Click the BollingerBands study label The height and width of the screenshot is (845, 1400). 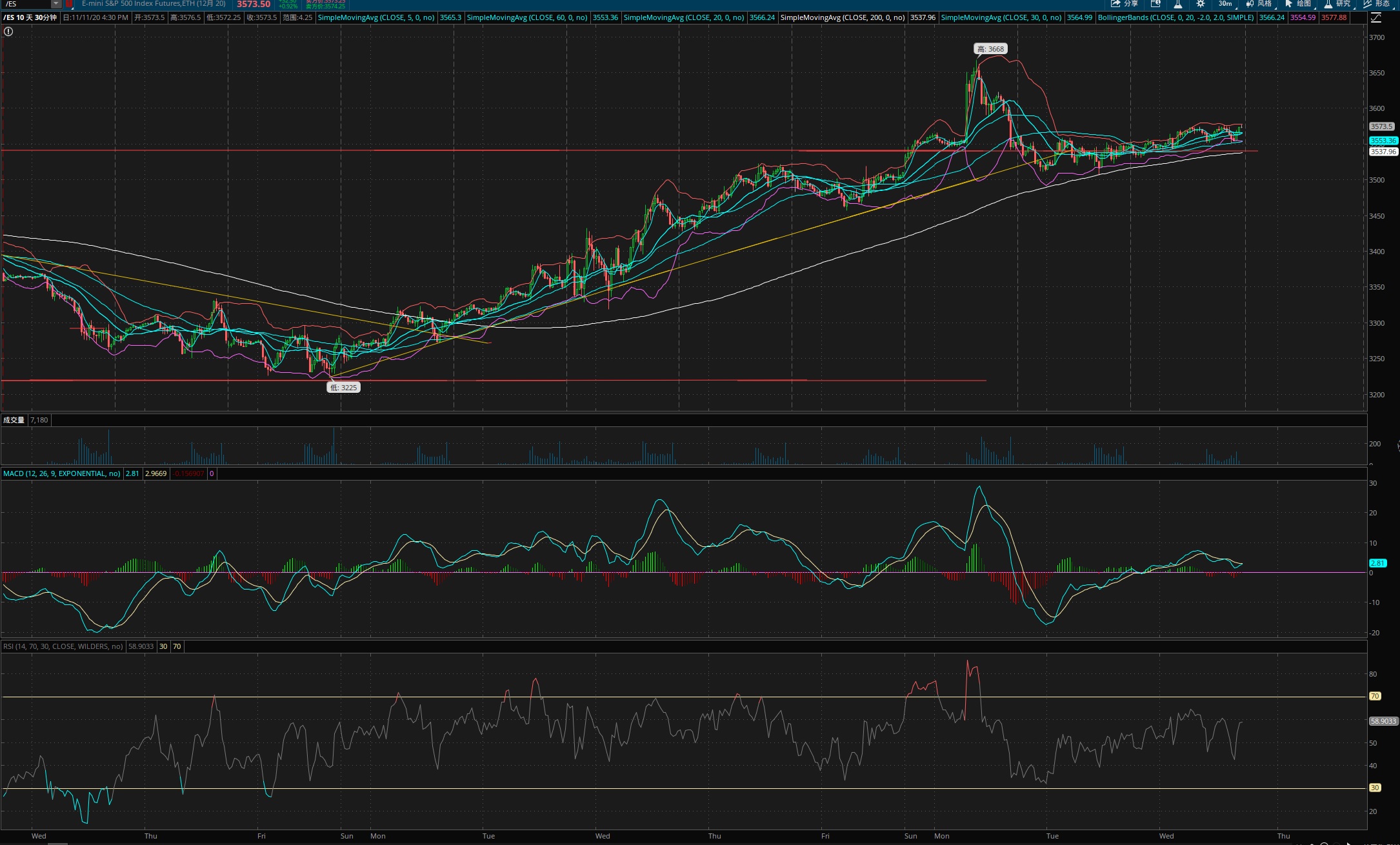pyautogui.click(x=1175, y=17)
